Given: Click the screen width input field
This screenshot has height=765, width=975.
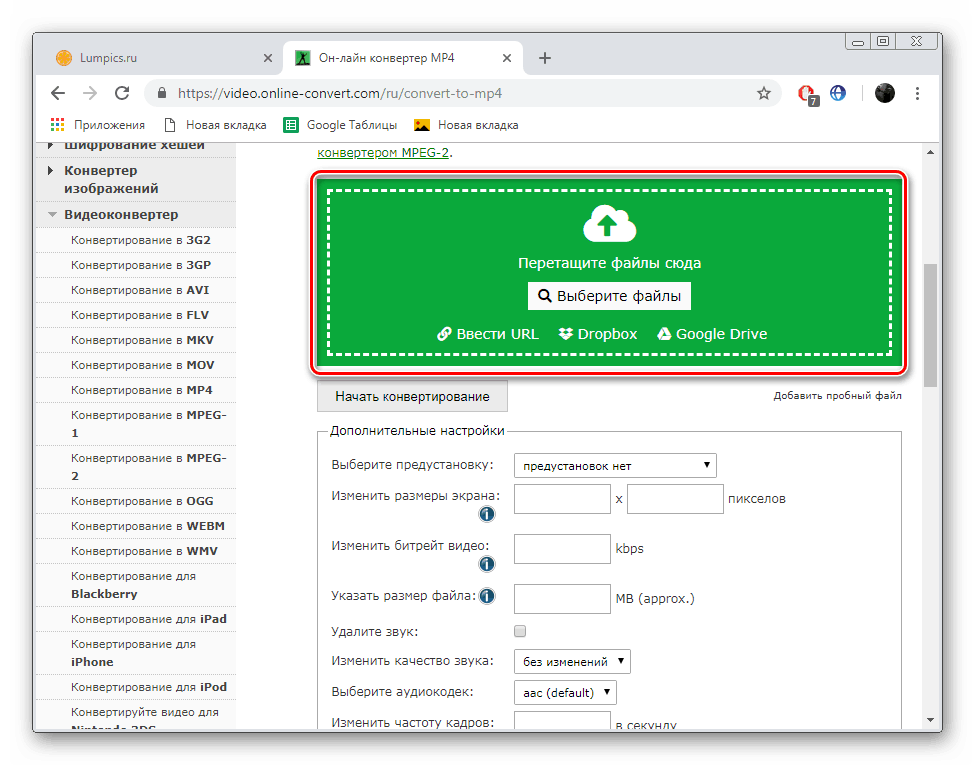Looking at the screenshot, I should (561, 498).
